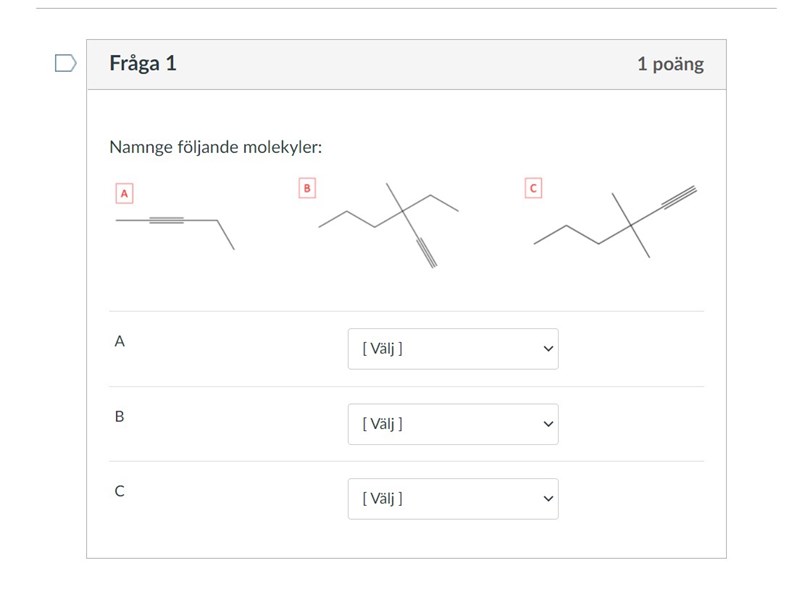Viewport: 800px width, 592px height.
Task: Select the molecule A skeletal structure
Action: [175, 225]
